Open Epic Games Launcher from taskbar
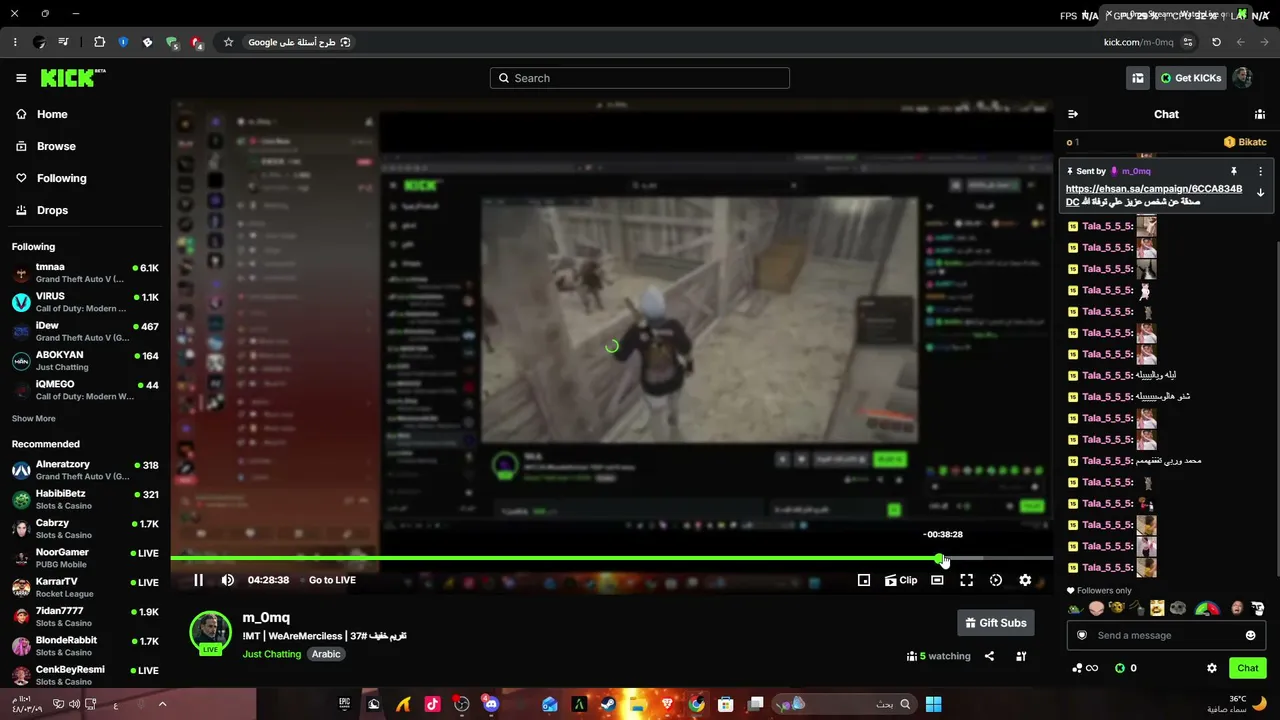Viewport: 1280px width, 720px height. click(x=345, y=704)
